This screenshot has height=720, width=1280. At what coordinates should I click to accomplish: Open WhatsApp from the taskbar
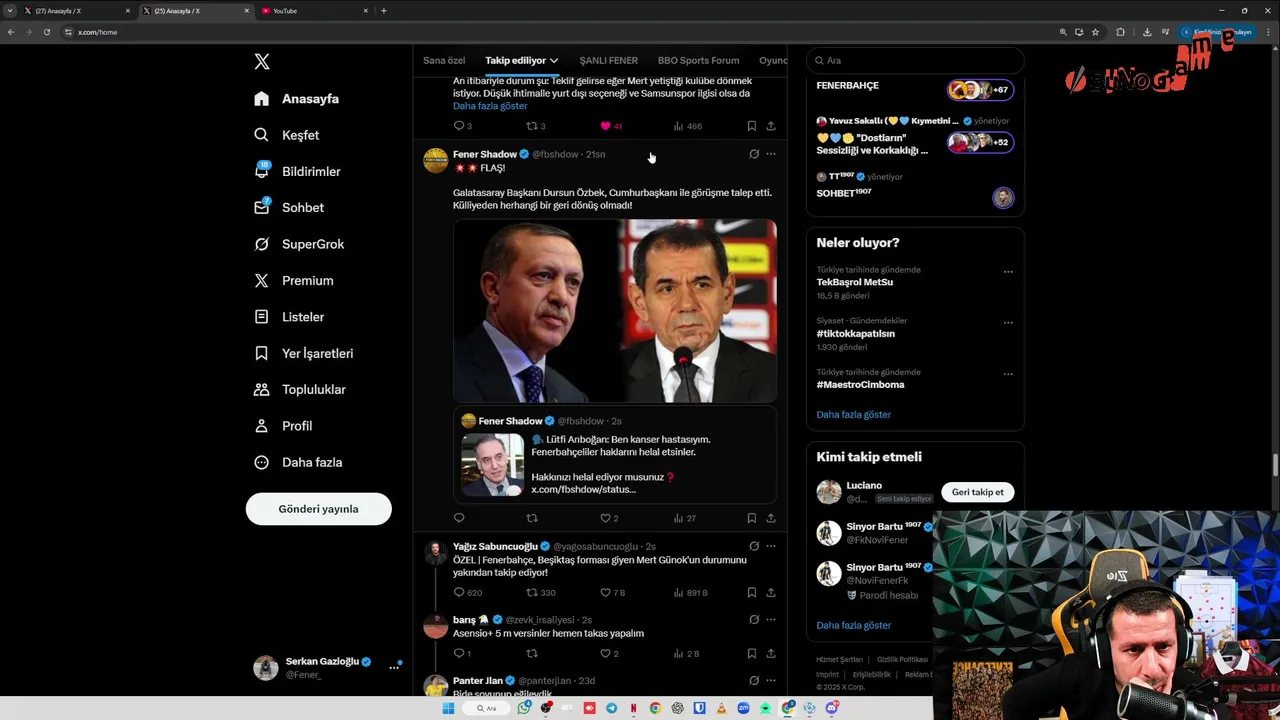pyautogui.click(x=524, y=708)
